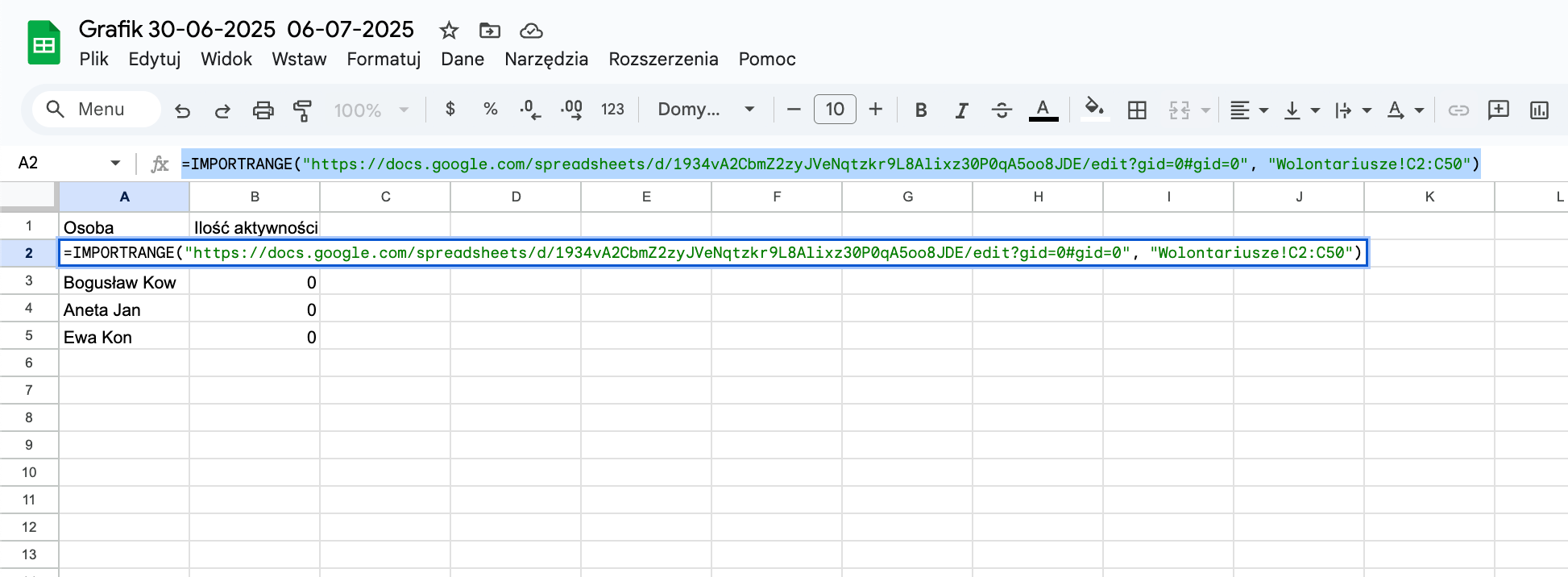Open the font family dropdown
1568x577 pixels.
point(706,109)
